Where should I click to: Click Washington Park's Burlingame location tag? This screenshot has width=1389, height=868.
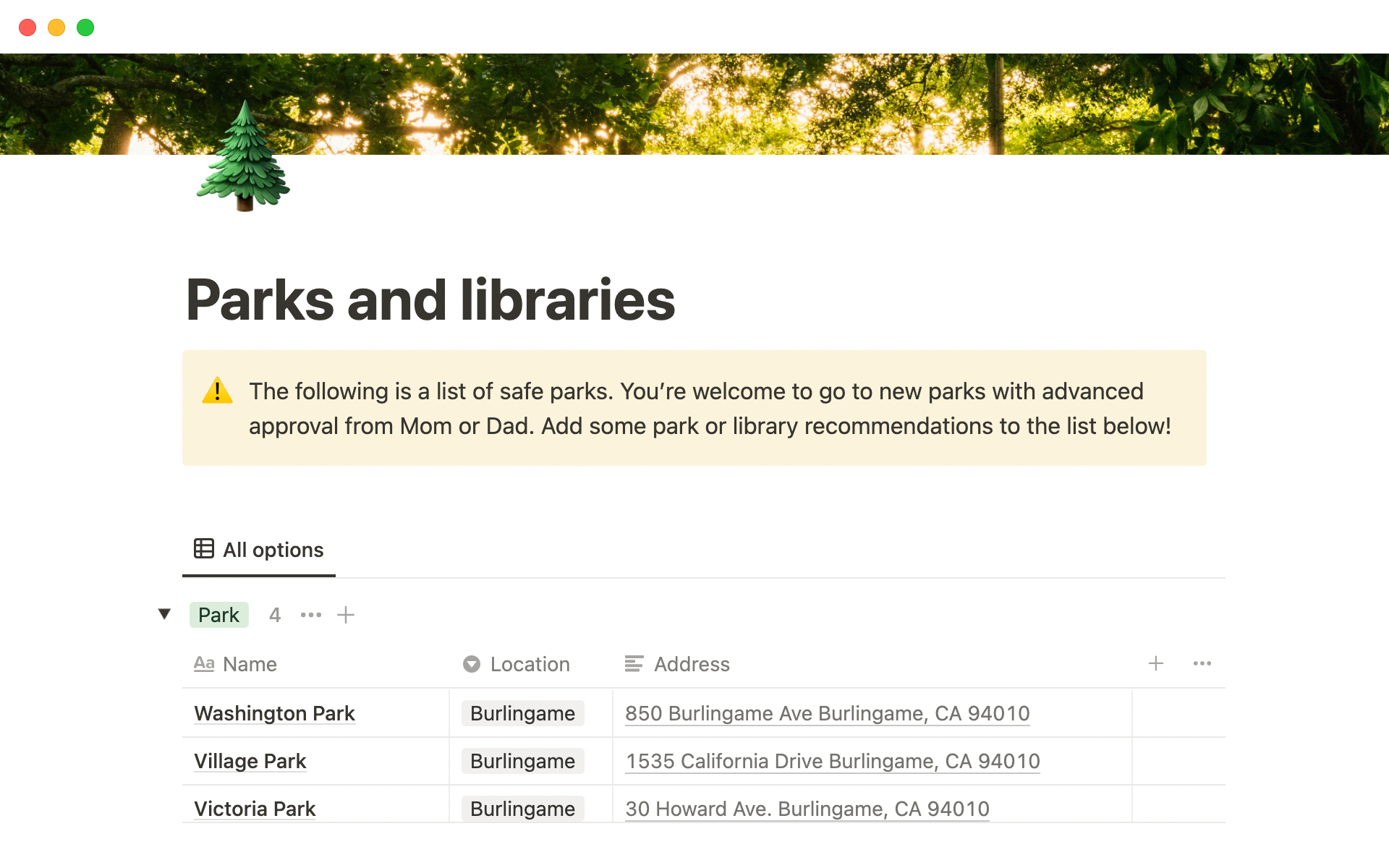[x=522, y=713]
